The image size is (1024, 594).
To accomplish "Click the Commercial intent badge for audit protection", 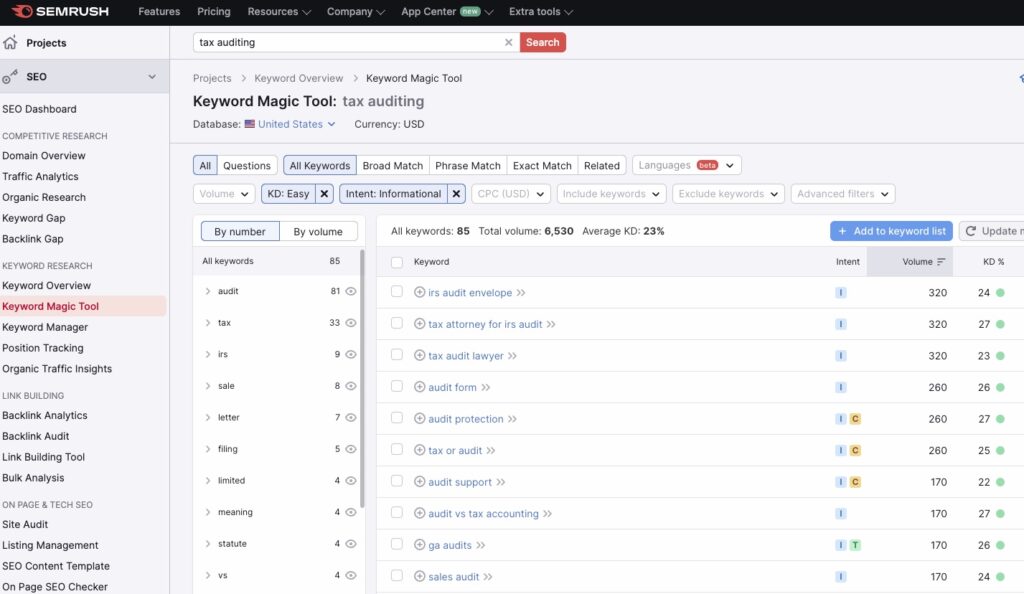I will point(855,418).
